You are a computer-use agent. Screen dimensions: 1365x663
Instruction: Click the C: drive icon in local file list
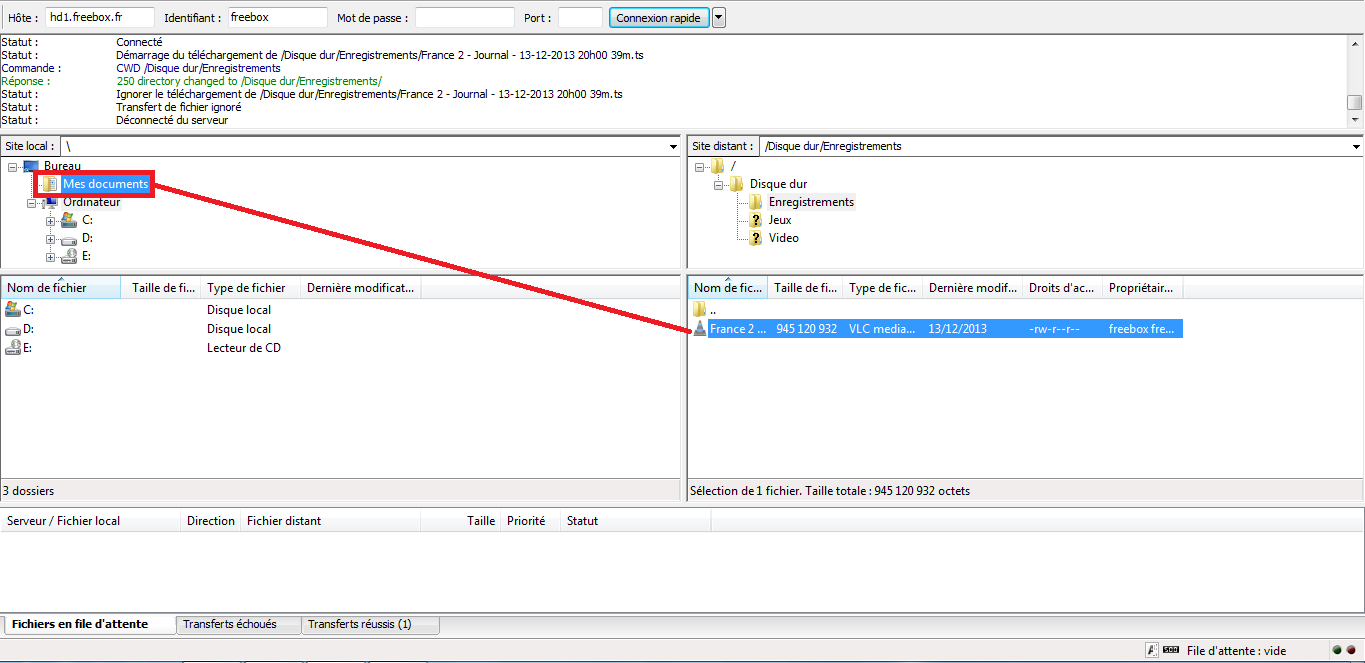pyautogui.click(x=12, y=310)
